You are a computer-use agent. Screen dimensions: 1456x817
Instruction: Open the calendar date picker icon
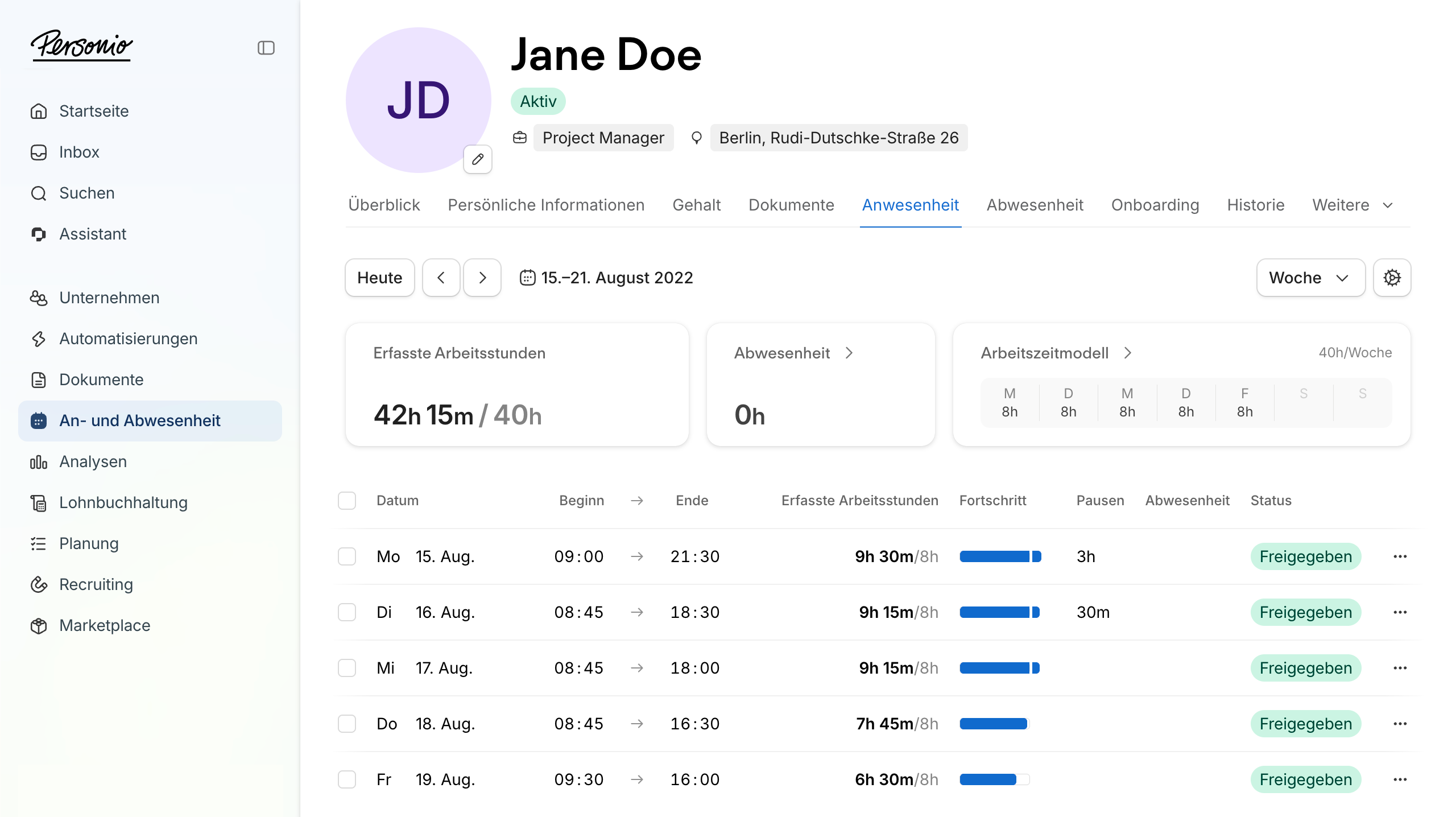(x=527, y=278)
